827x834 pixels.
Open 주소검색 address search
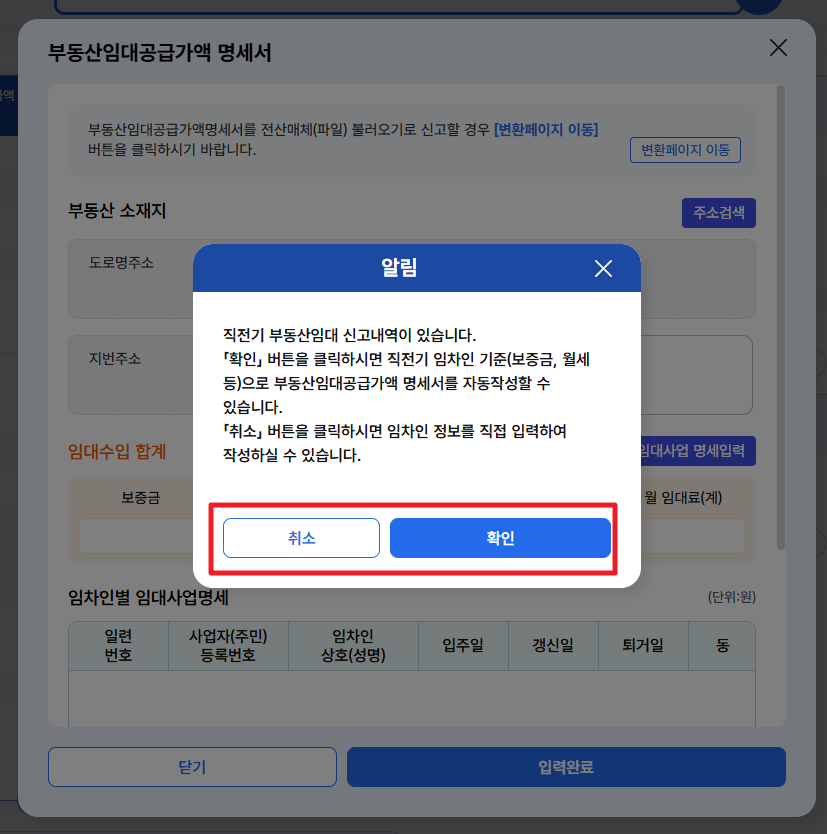[719, 213]
